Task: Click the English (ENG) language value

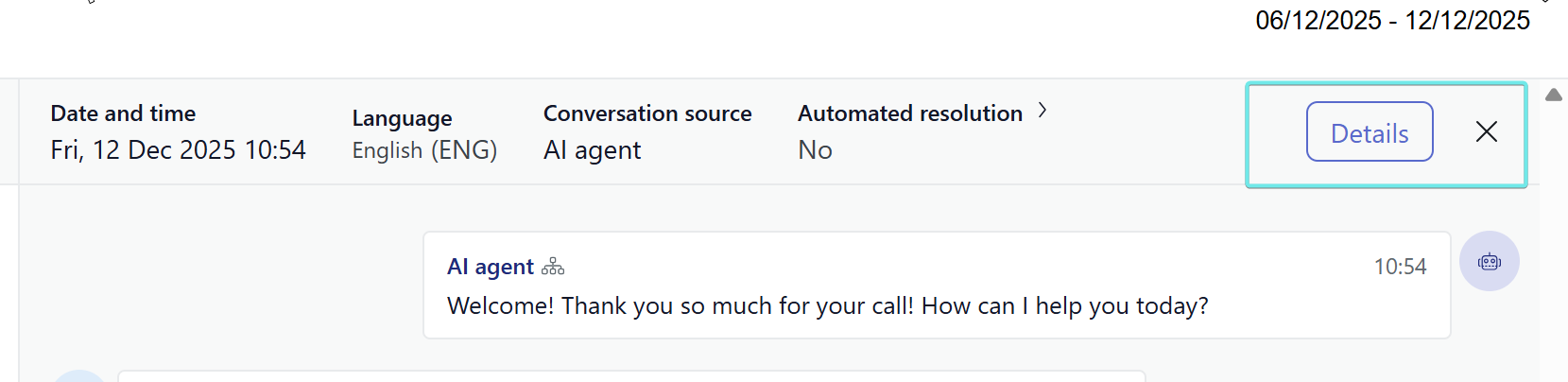Action: pyautogui.click(x=424, y=150)
